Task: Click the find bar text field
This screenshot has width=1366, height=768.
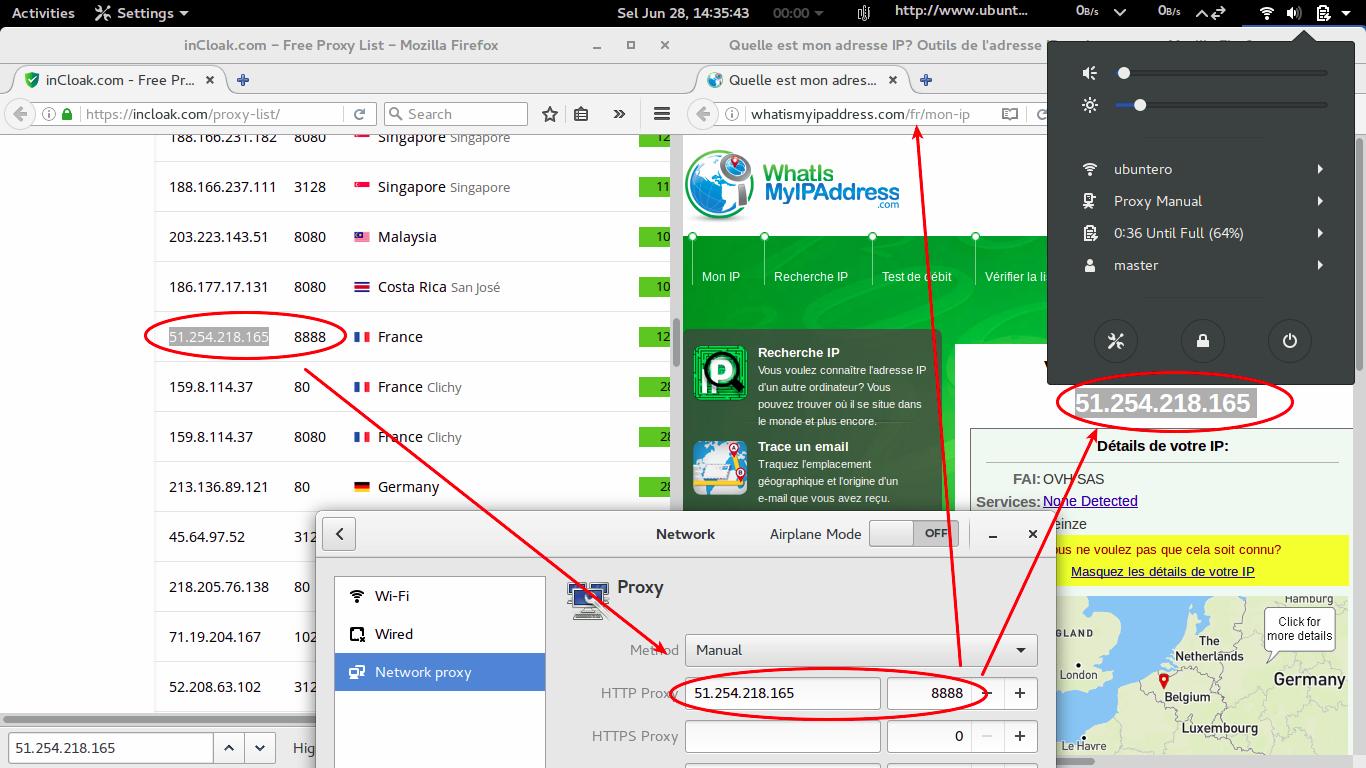Action: pyautogui.click(x=110, y=747)
